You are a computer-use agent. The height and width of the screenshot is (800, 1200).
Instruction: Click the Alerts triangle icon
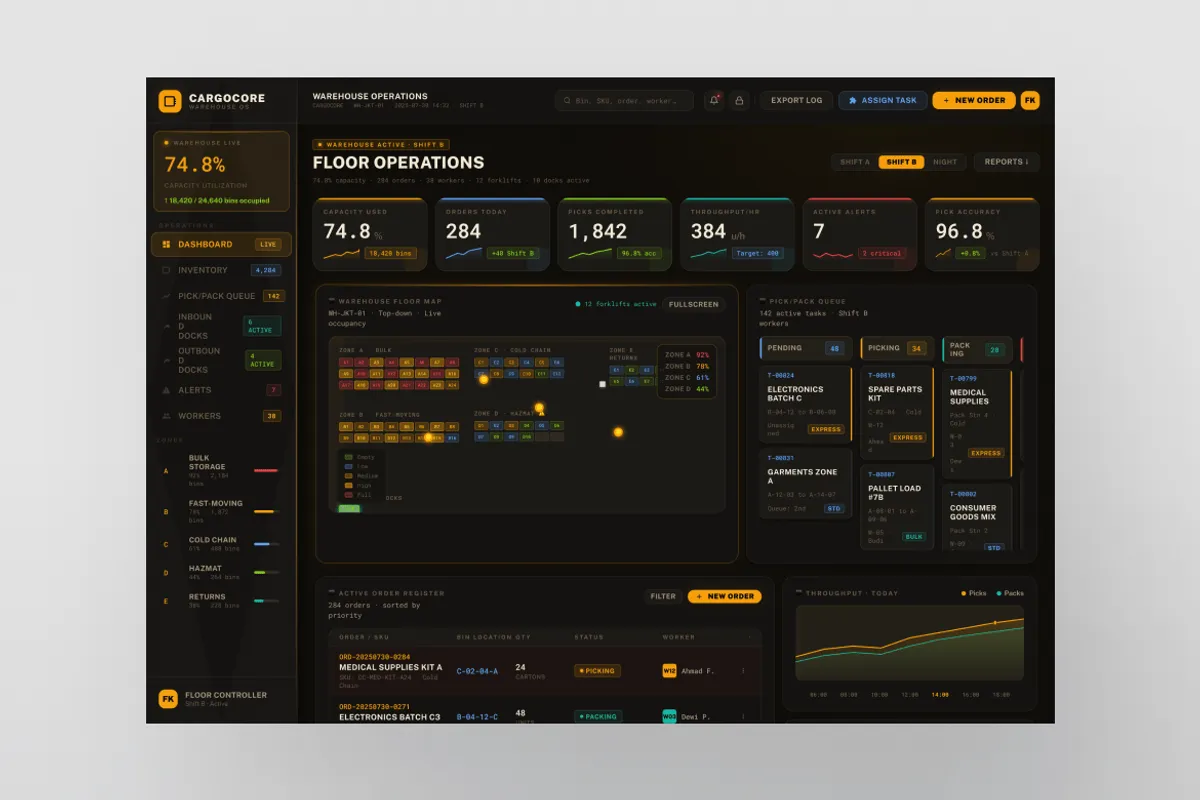(166, 390)
